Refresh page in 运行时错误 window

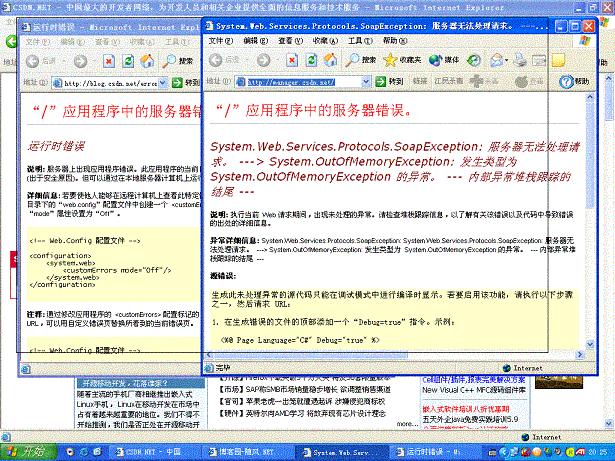[128, 61]
